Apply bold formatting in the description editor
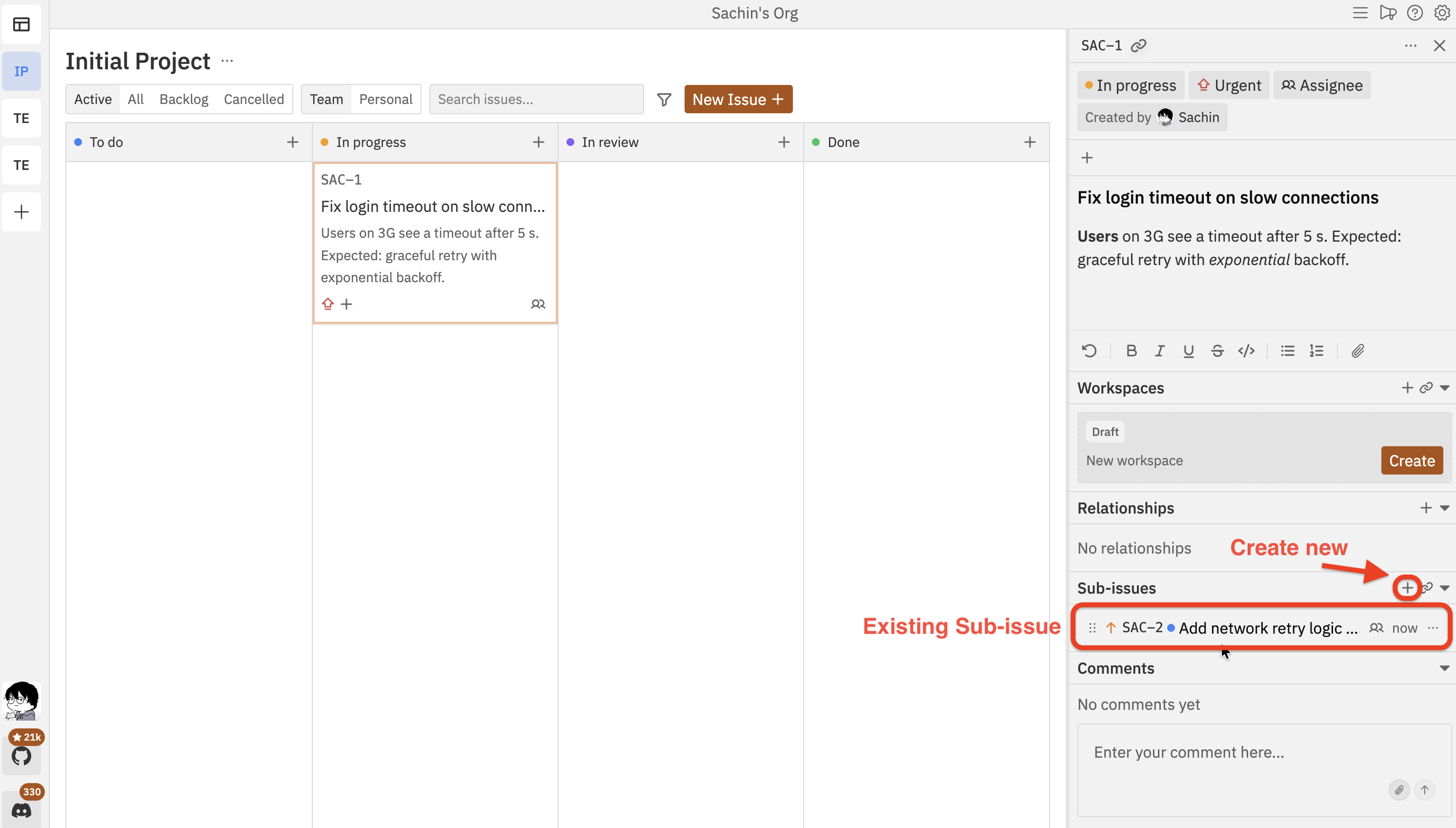The height and width of the screenshot is (828, 1456). (x=1131, y=351)
